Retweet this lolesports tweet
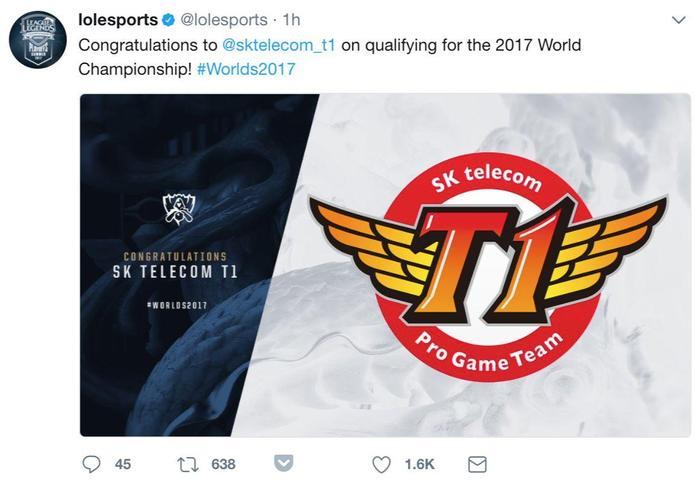 pyautogui.click(x=188, y=464)
